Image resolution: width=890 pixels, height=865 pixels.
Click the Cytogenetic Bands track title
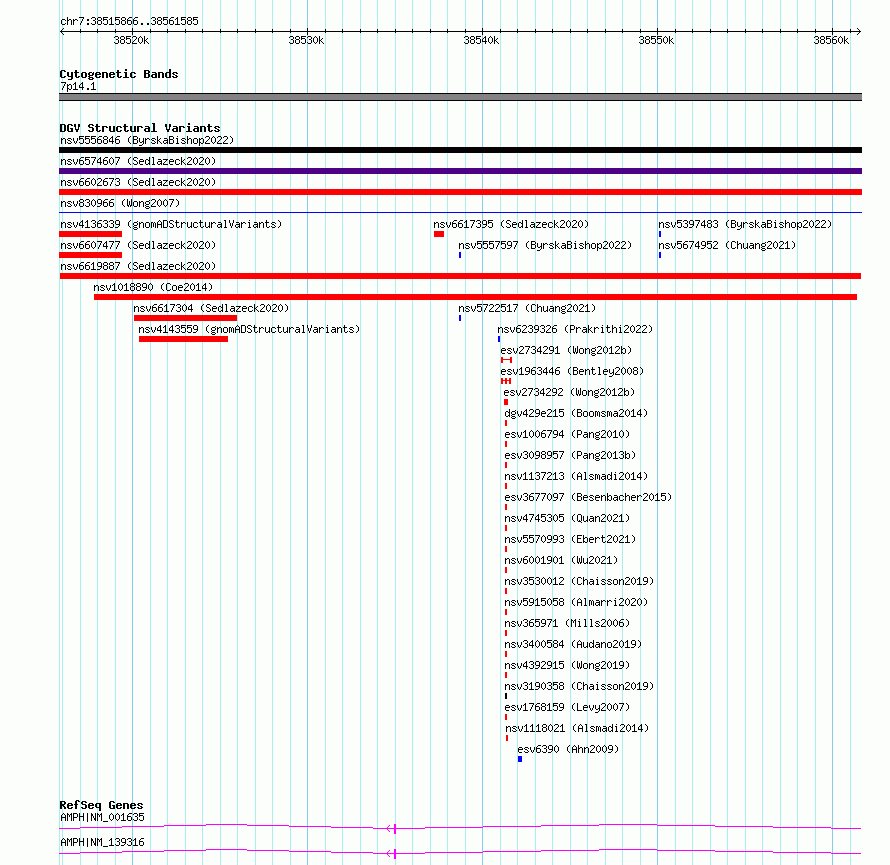tap(119, 74)
